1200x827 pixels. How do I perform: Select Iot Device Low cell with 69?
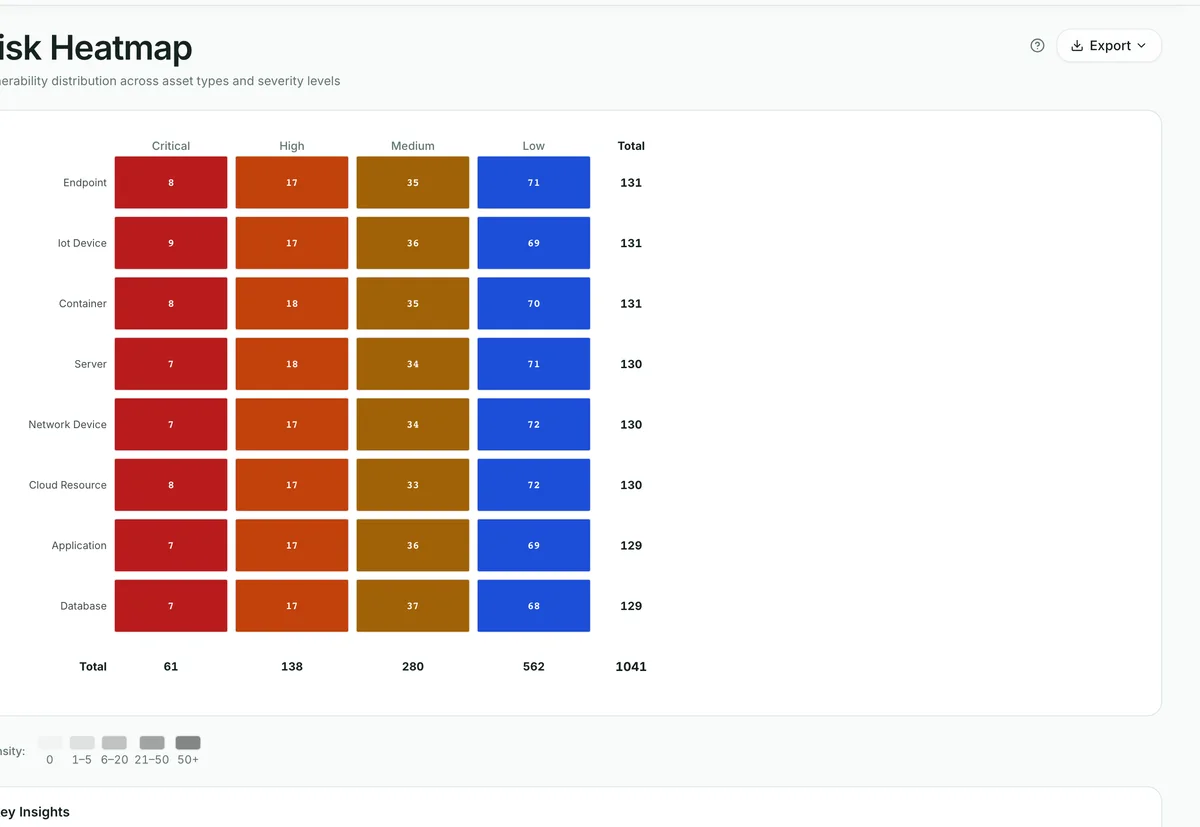534,243
